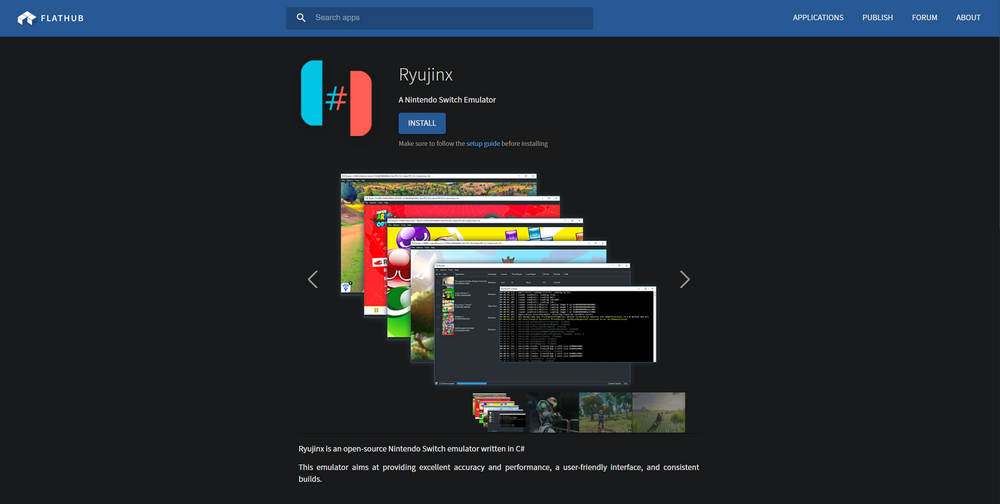
Task: Click the Flathub logo icon
Action: pos(26,18)
